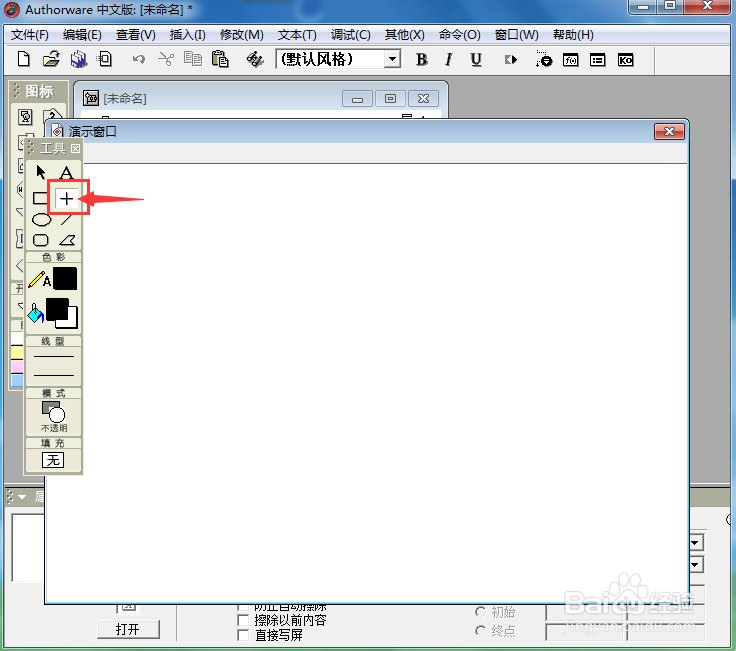Click the pencil text color swatch
Screen dimensions: 736x651
click(x=65, y=279)
